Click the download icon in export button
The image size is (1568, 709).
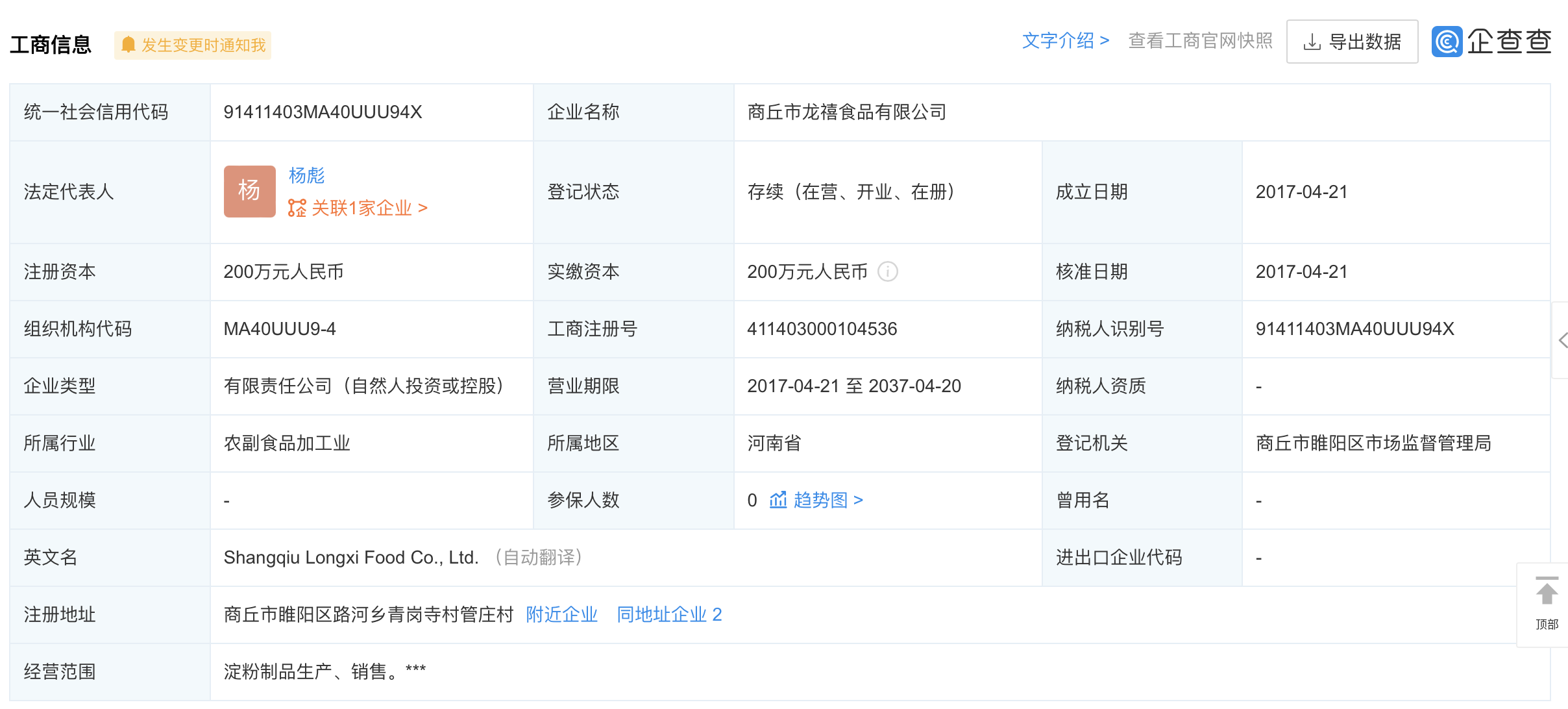tap(1312, 42)
